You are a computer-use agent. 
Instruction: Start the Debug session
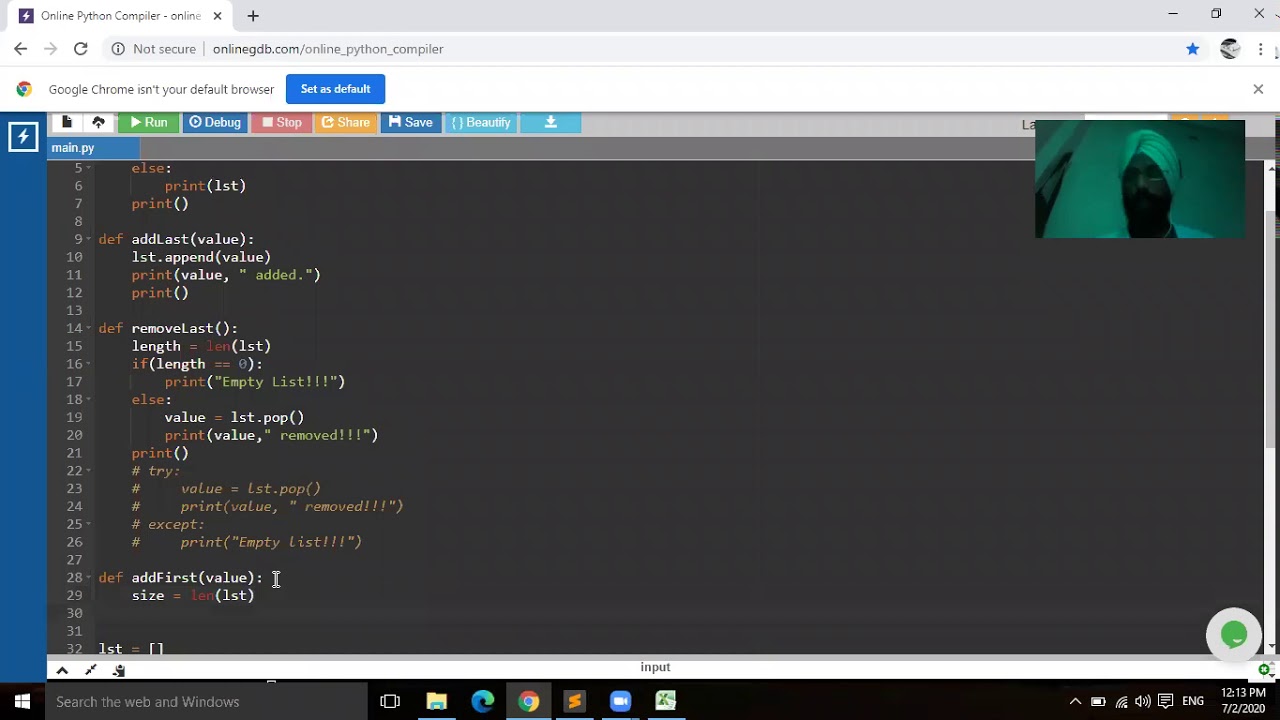point(215,122)
